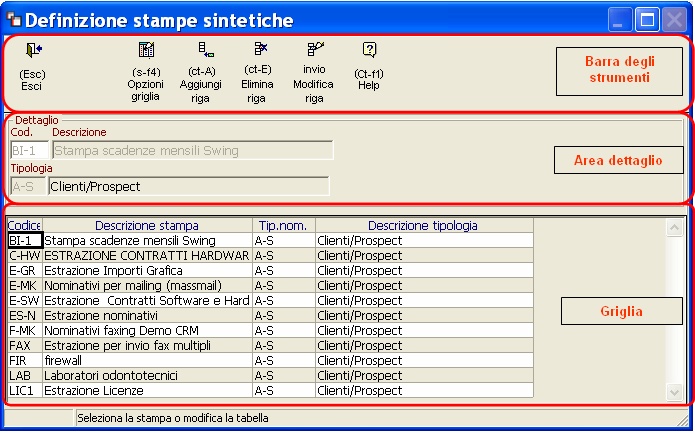This screenshot has width=695, height=433.
Task: Click the Cod. field showing BI-1
Action: click(29, 150)
